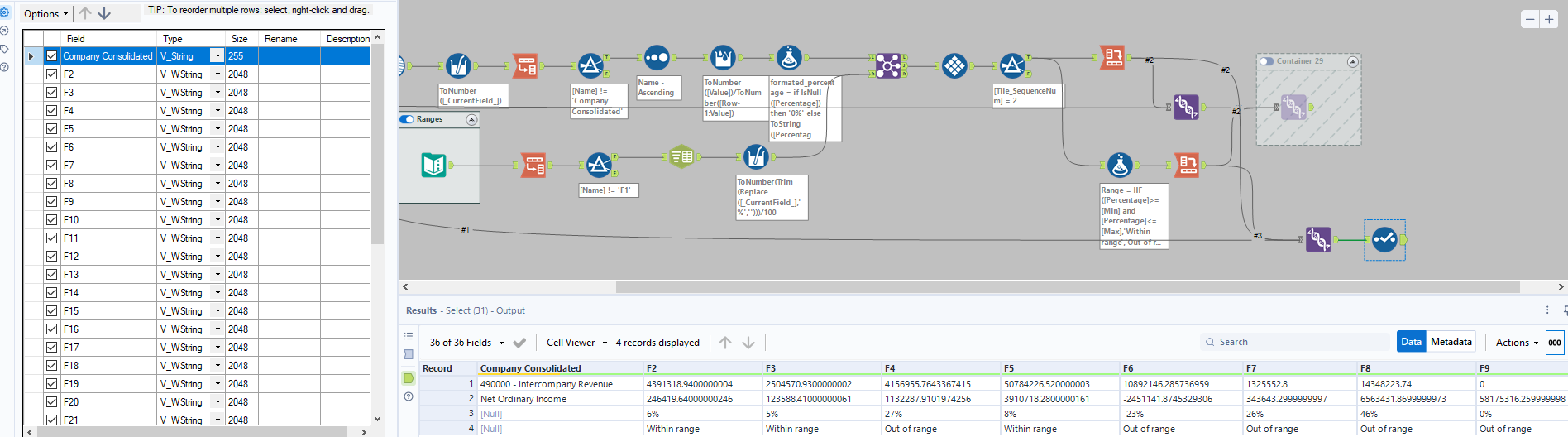Disable the Ranges container toggle
The width and height of the screenshot is (1568, 437).
[407, 119]
